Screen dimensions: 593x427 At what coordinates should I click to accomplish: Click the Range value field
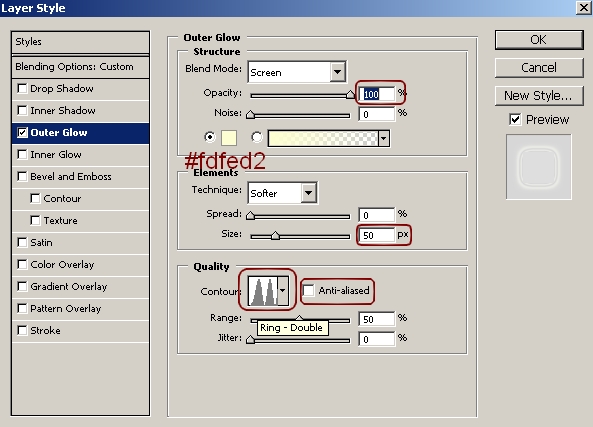(377, 319)
